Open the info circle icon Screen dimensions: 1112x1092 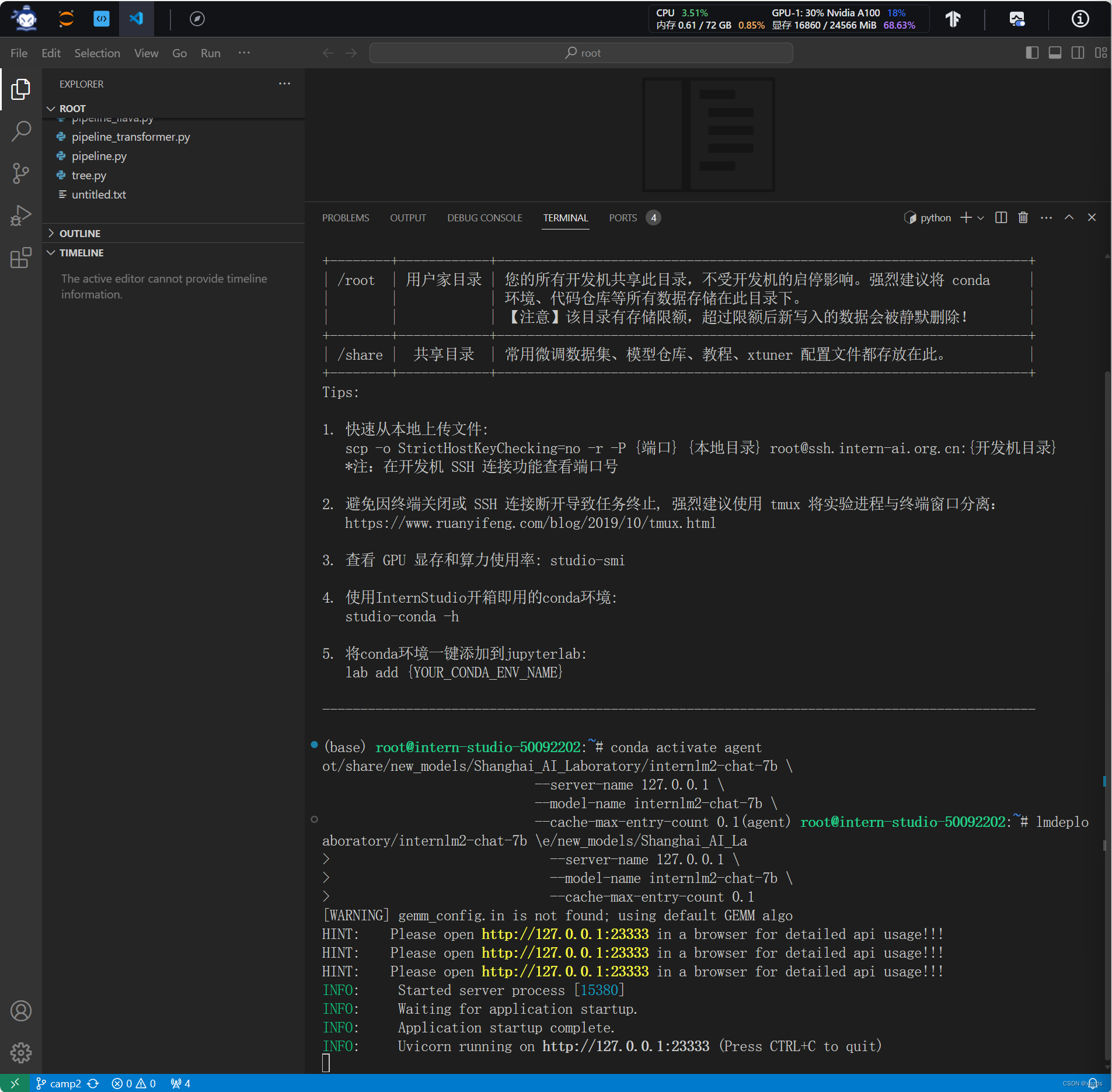(x=1080, y=19)
